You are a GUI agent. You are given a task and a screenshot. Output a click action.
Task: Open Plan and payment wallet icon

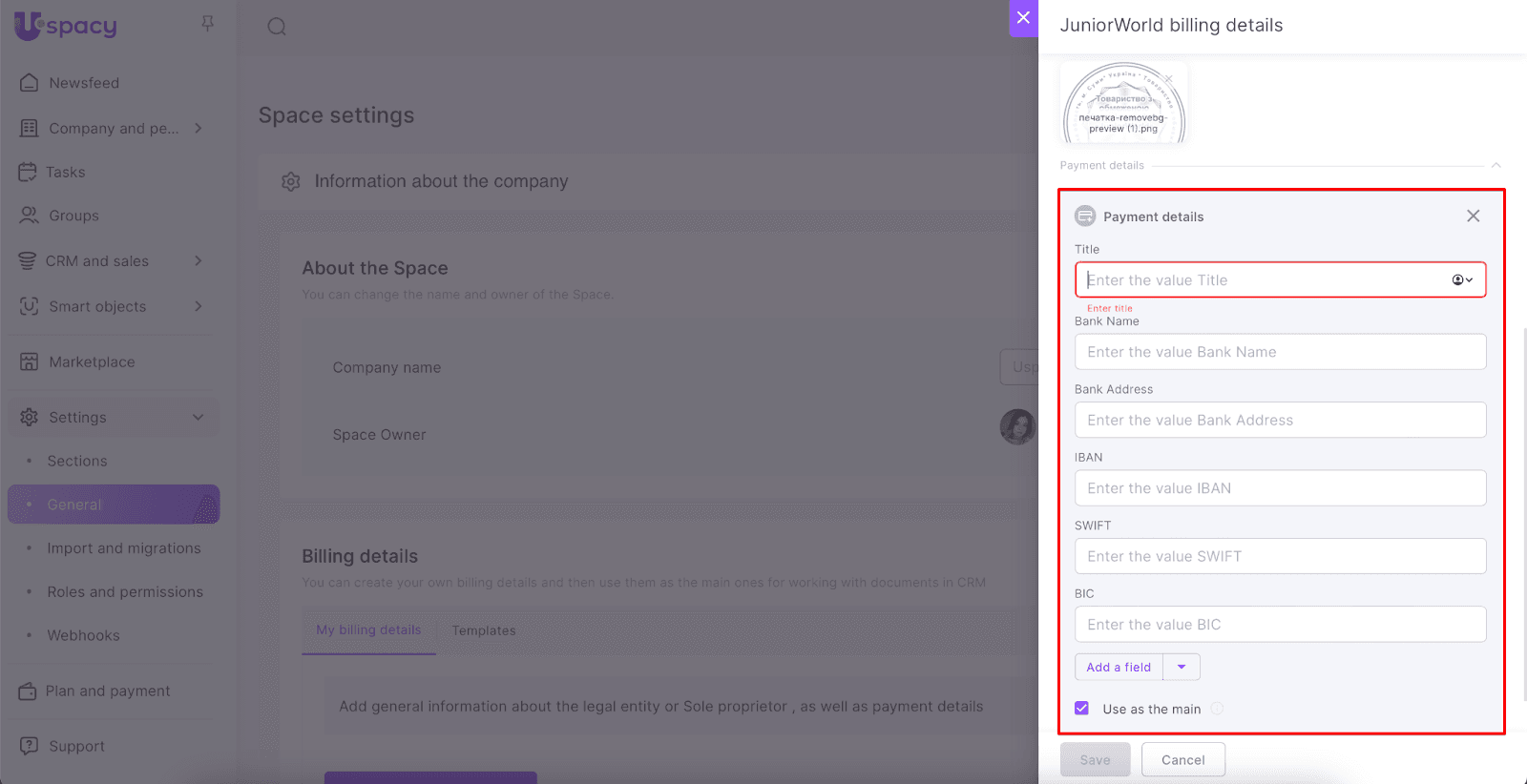pos(28,691)
